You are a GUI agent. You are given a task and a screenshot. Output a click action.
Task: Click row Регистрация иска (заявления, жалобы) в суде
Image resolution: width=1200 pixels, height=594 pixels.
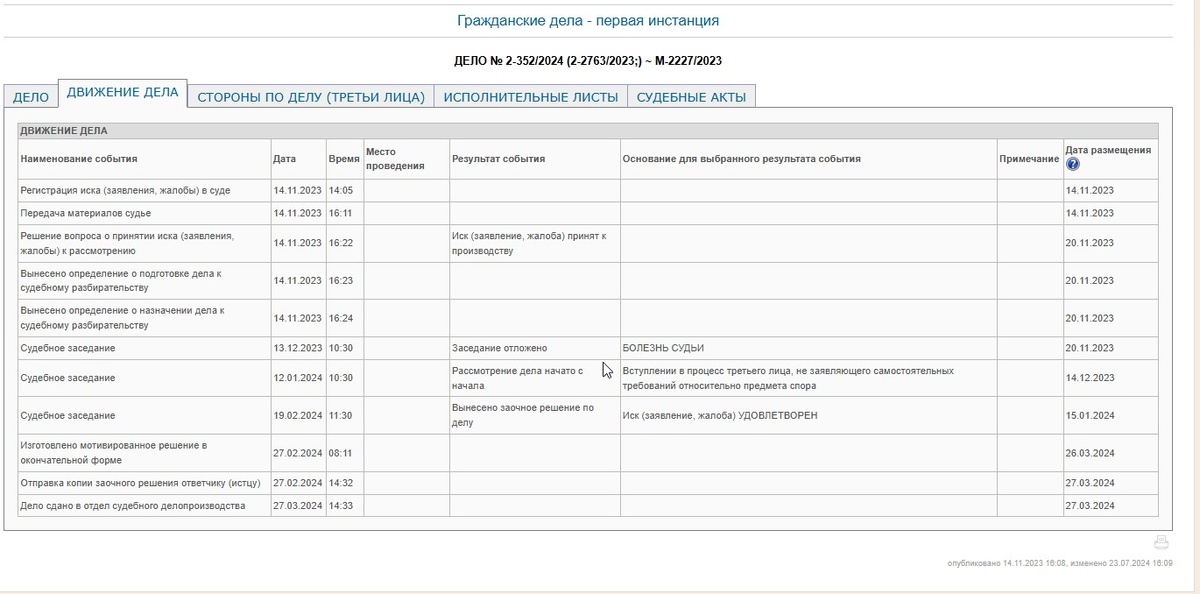pyautogui.click(x=589, y=190)
